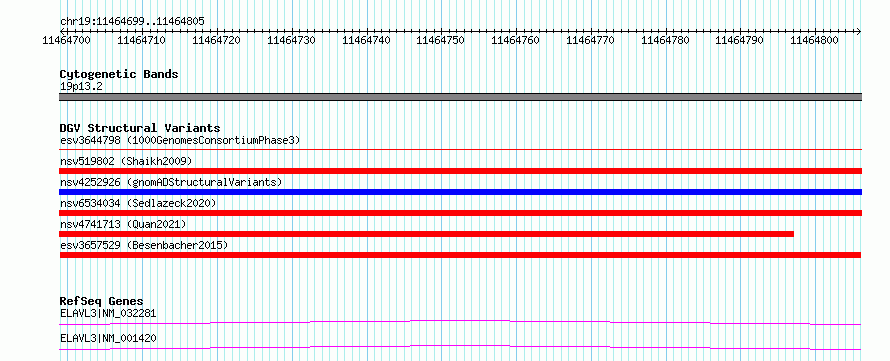Click ruler tick label 11464720
The image size is (890, 361).
coord(216,40)
